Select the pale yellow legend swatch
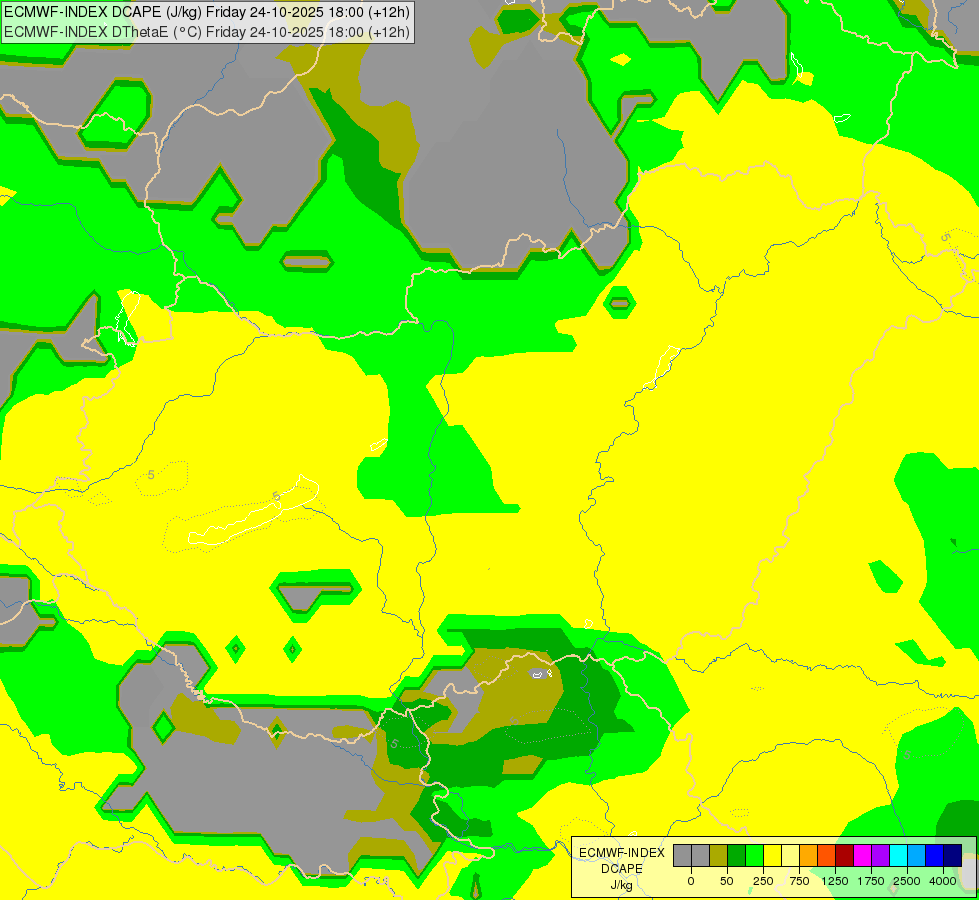 (x=790, y=855)
